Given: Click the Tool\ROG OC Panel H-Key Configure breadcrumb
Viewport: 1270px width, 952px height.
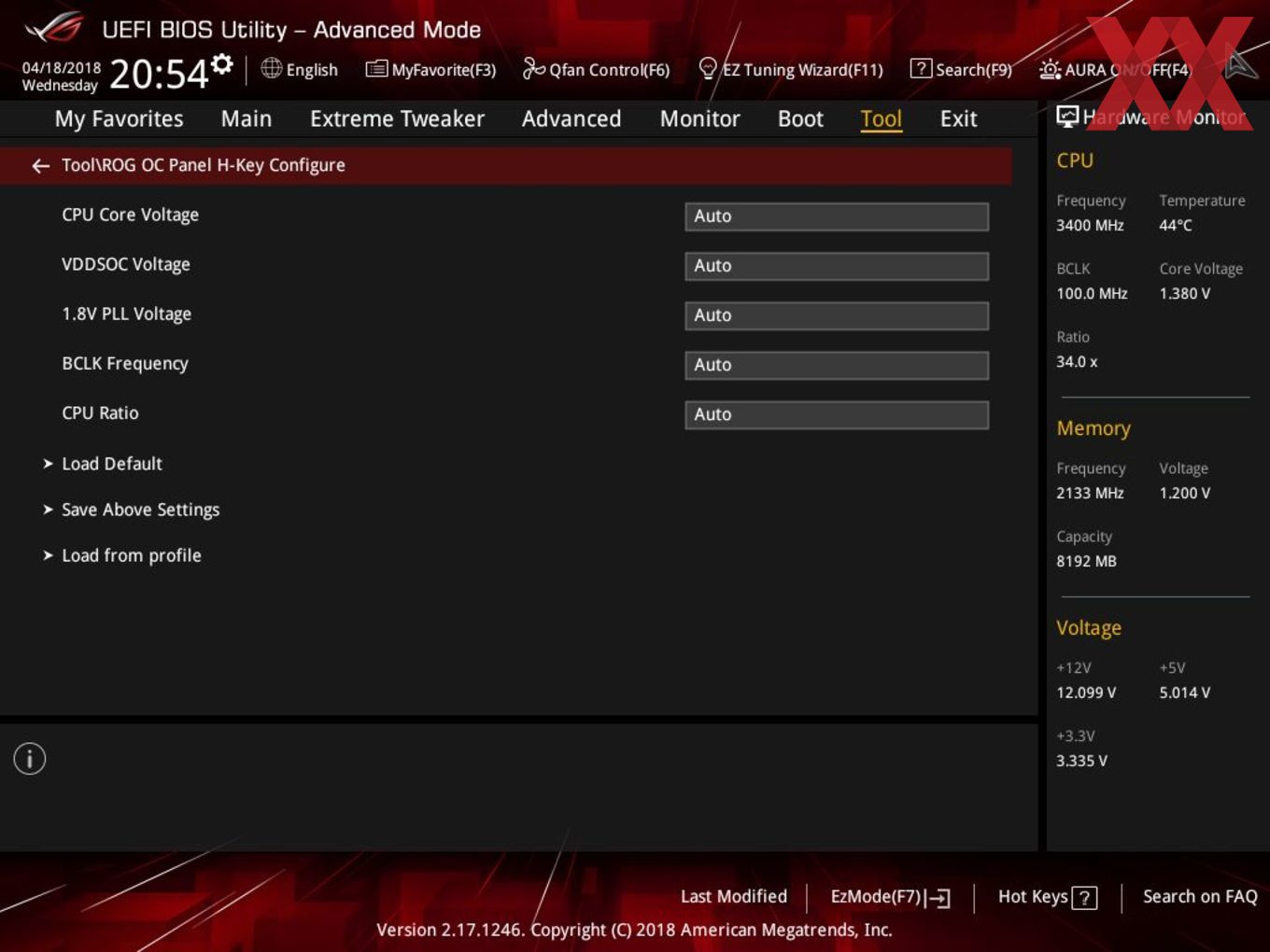Looking at the screenshot, I should coord(204,165).
